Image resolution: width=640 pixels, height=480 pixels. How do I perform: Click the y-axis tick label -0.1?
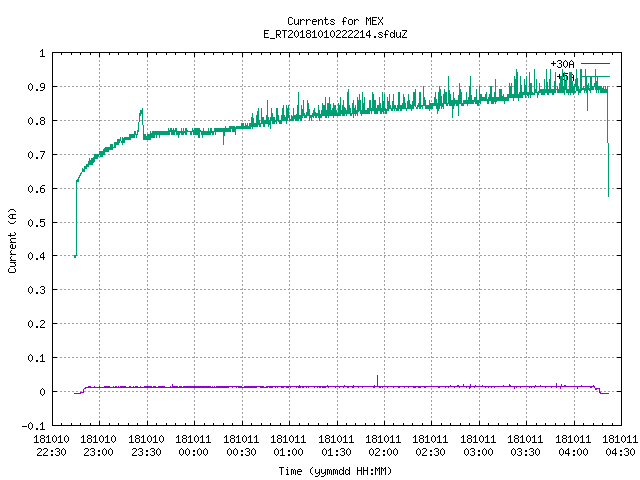click(33, 426)
